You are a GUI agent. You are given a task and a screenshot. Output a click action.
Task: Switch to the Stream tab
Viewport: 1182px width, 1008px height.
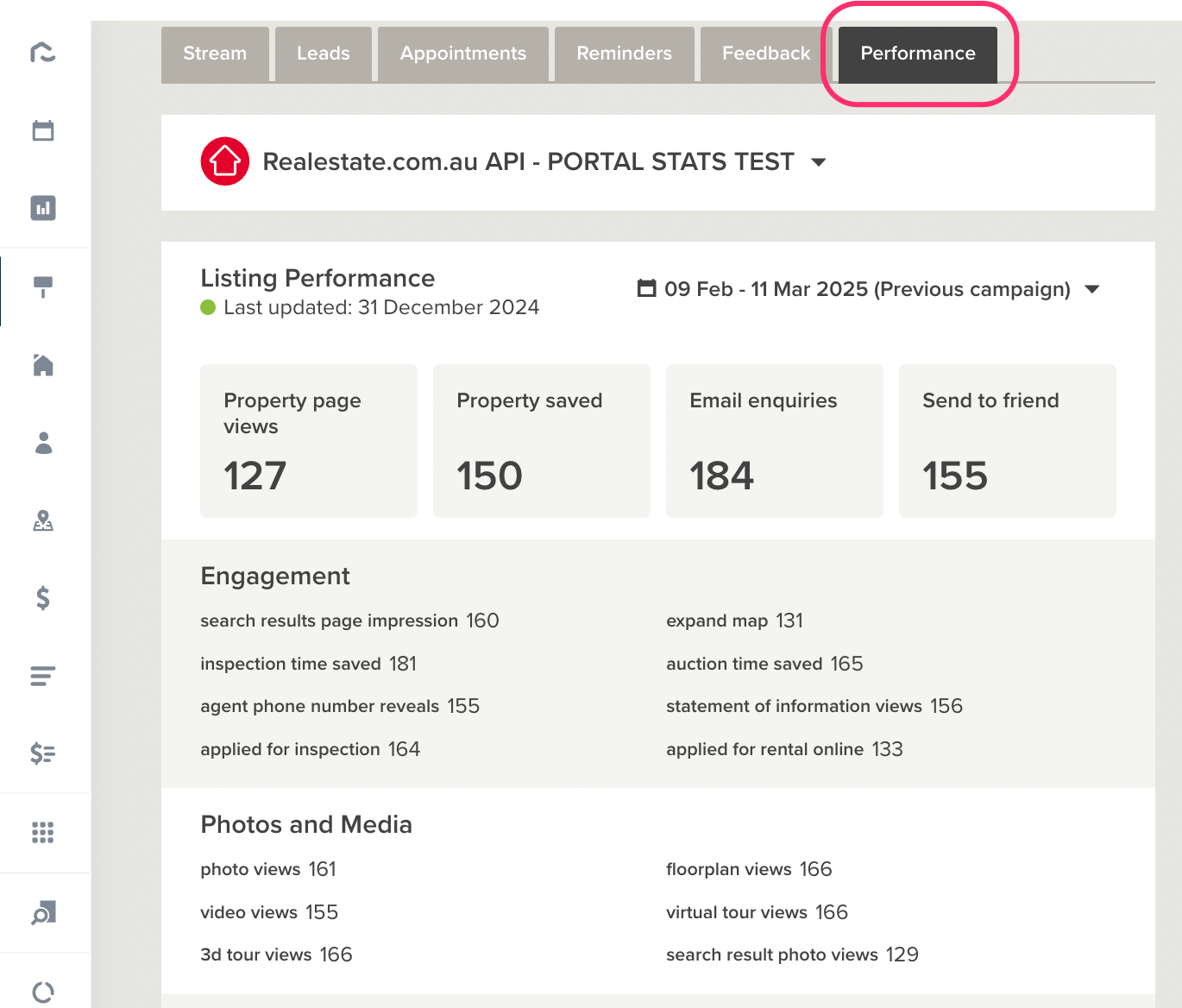click(x=215, y=54)
